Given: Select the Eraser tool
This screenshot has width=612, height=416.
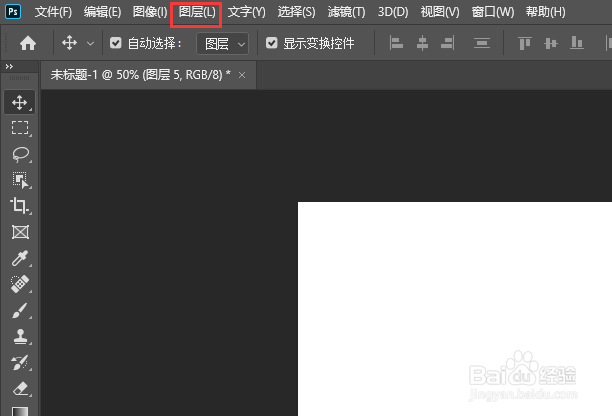Looking at the screenshot, I should point(20,389).
